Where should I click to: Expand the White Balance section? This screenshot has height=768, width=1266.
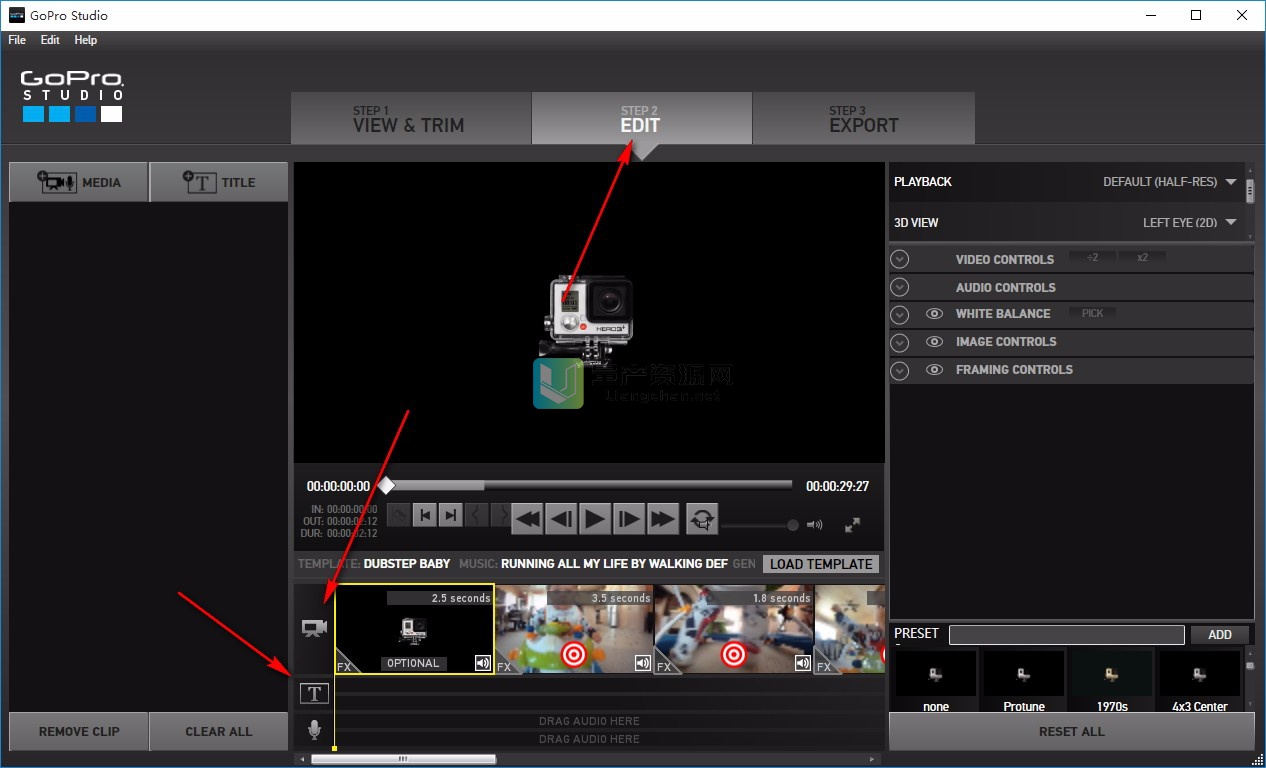pyautogui.click(x=900, y=314)
